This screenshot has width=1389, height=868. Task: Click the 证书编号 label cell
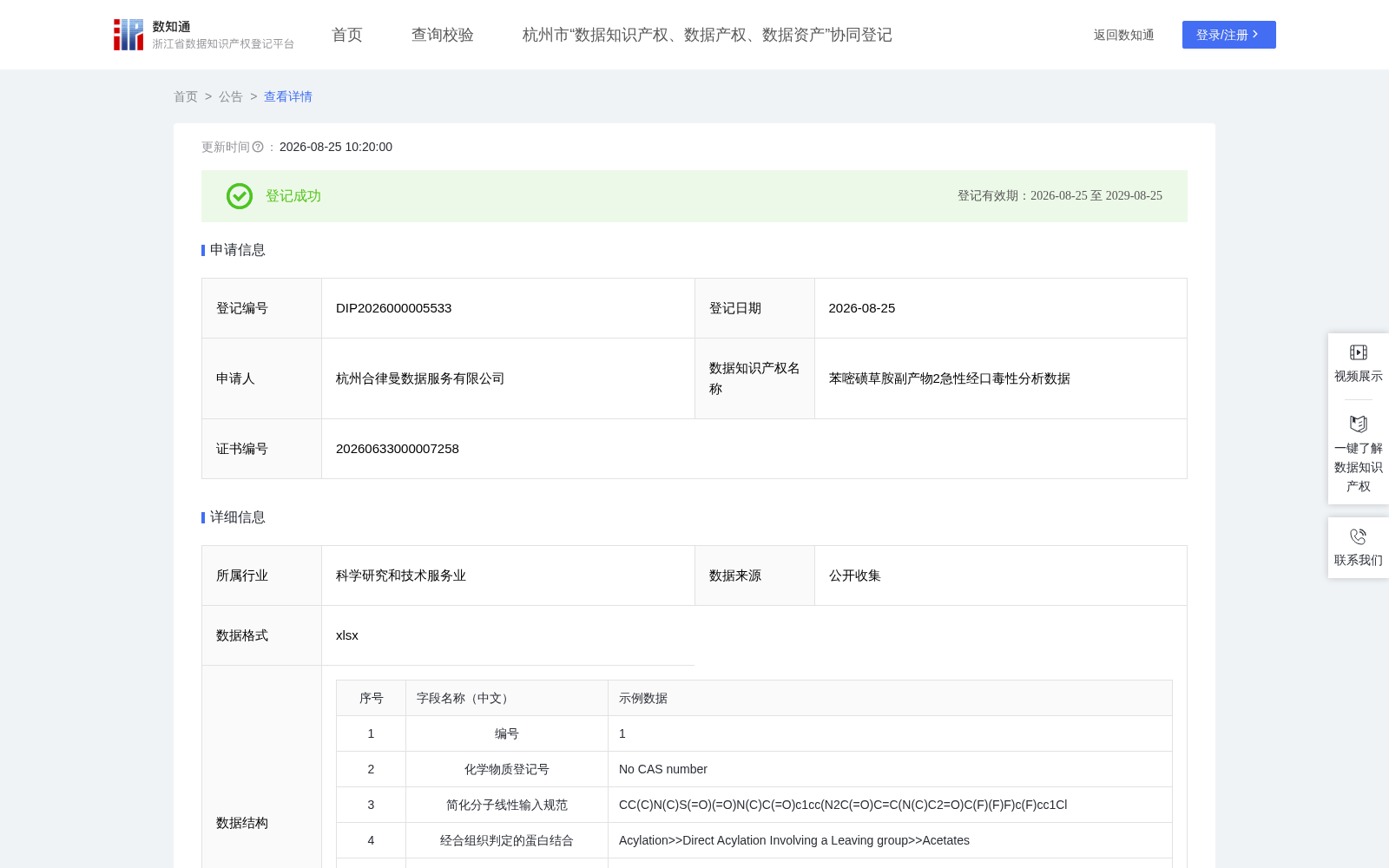(x=262, y=449)
